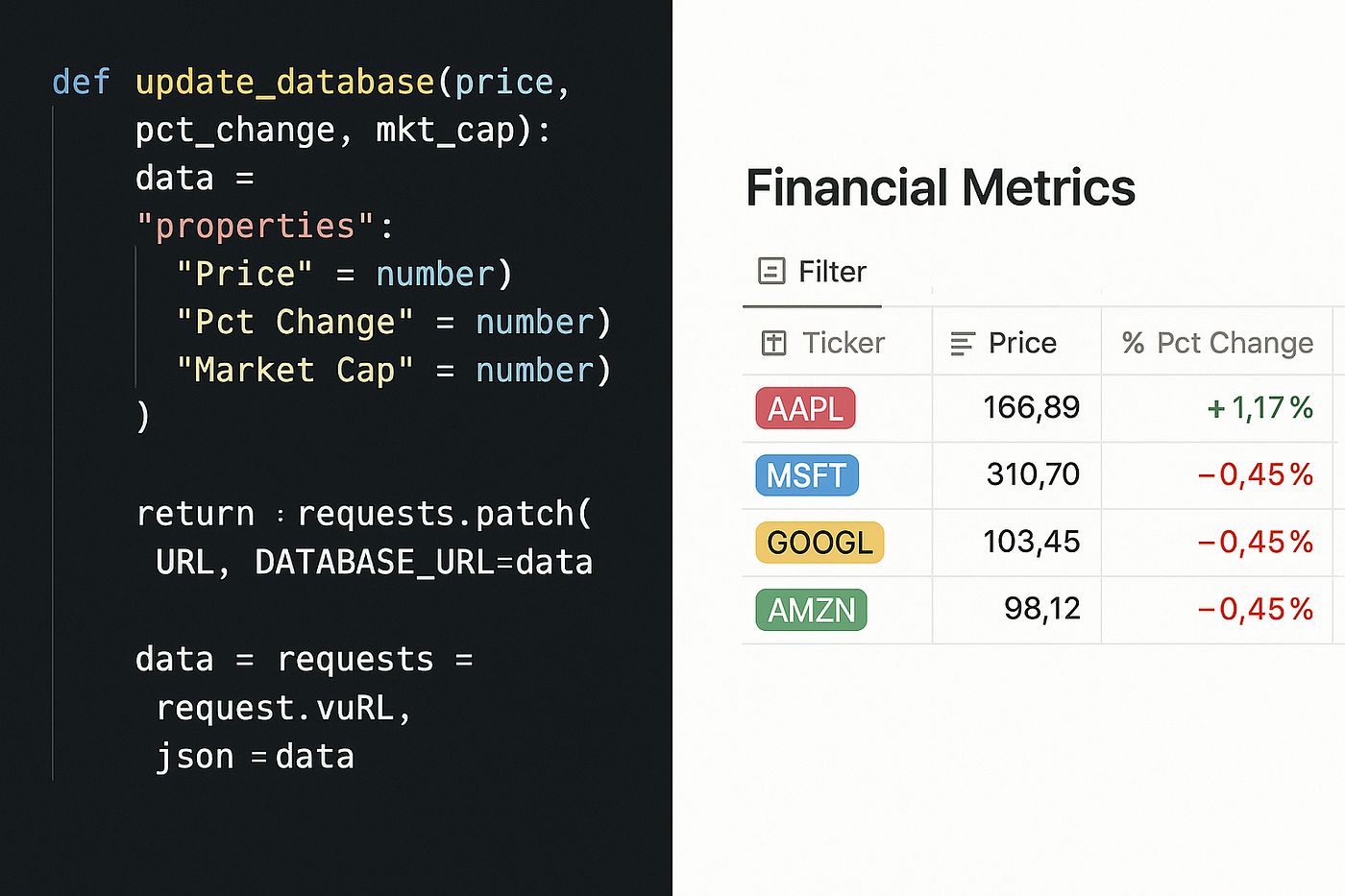Select the +1,17% change cell

coord(1259,408)
